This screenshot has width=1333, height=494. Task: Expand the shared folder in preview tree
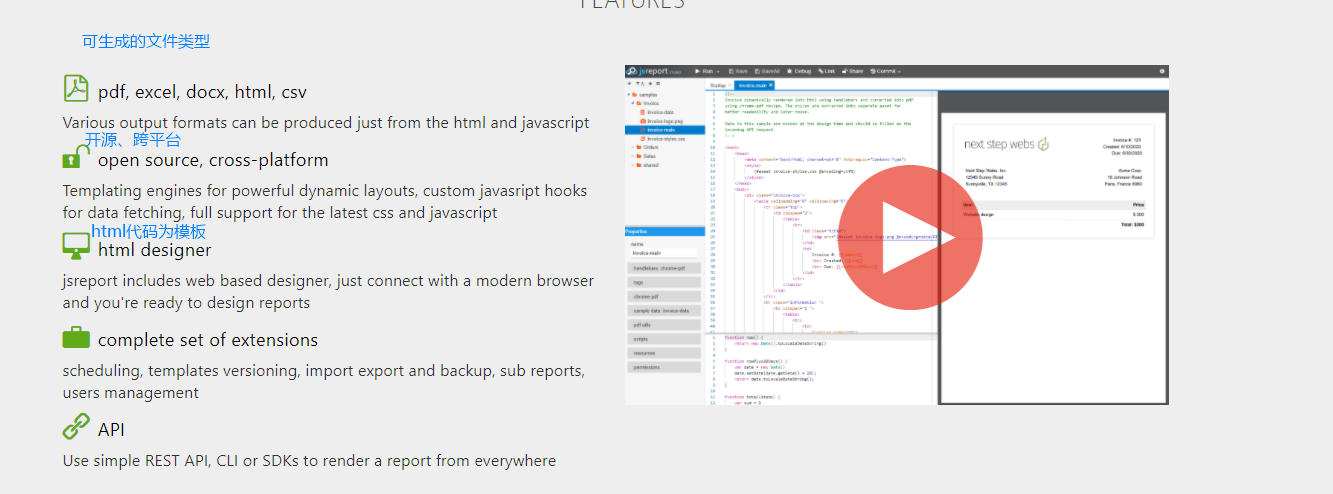click(x=633, y=165)
